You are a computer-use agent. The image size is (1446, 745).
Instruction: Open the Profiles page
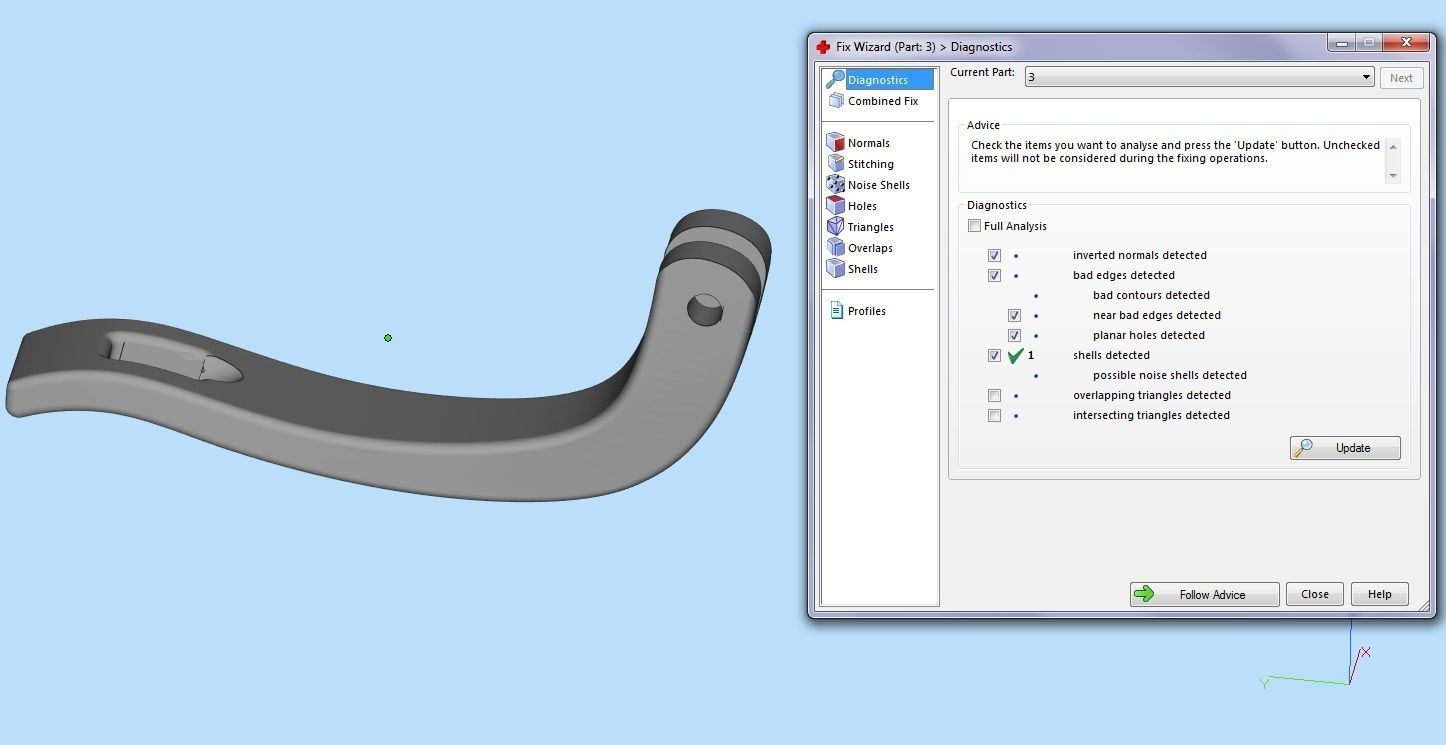pos(867,311)
